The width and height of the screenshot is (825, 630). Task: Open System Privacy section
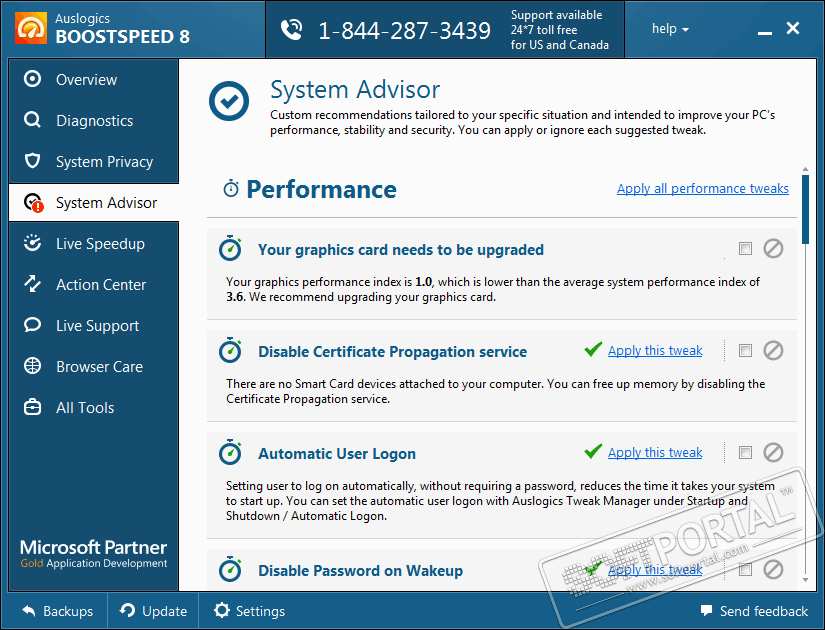(x=94, y=162)
